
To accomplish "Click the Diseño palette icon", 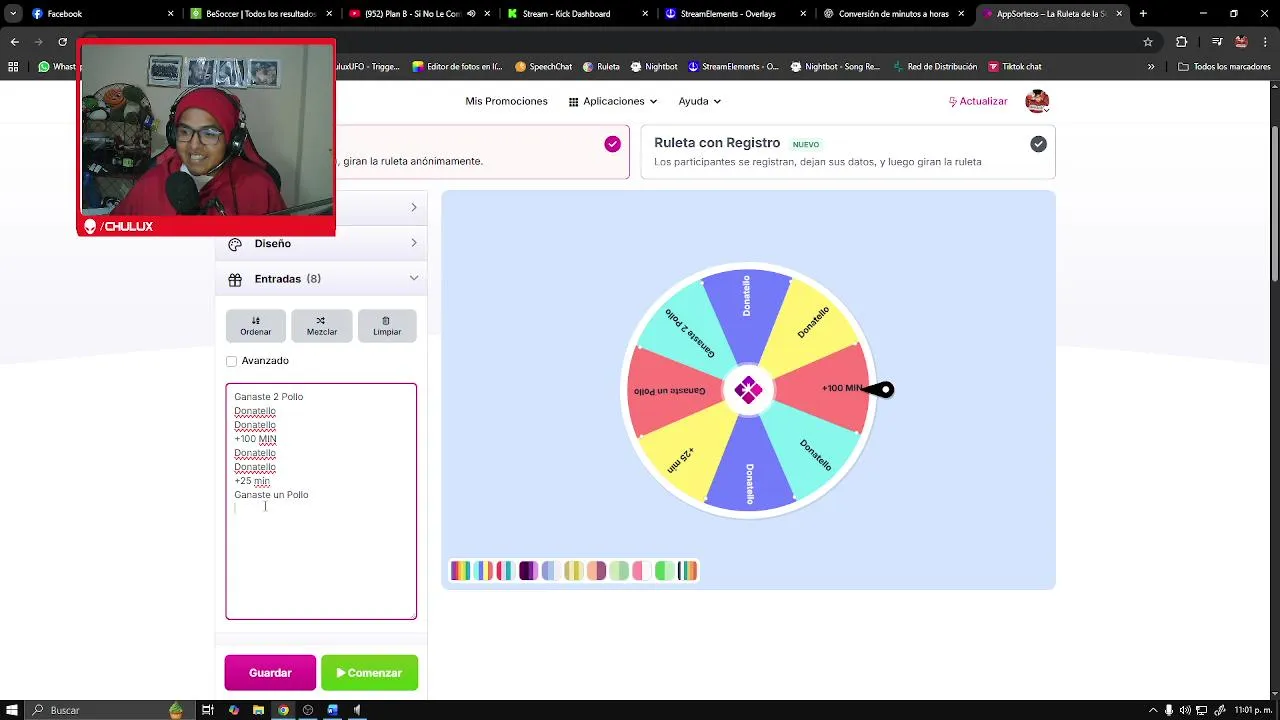I will 235,244.
